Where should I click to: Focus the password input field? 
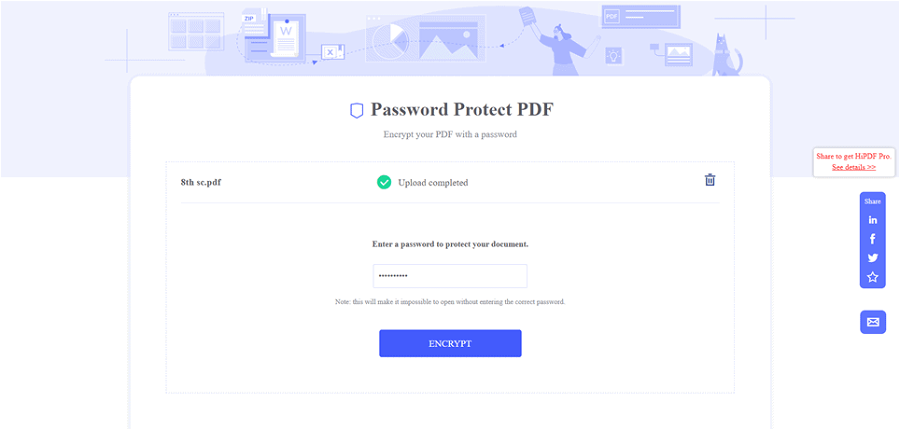click(x=450, y=276)
